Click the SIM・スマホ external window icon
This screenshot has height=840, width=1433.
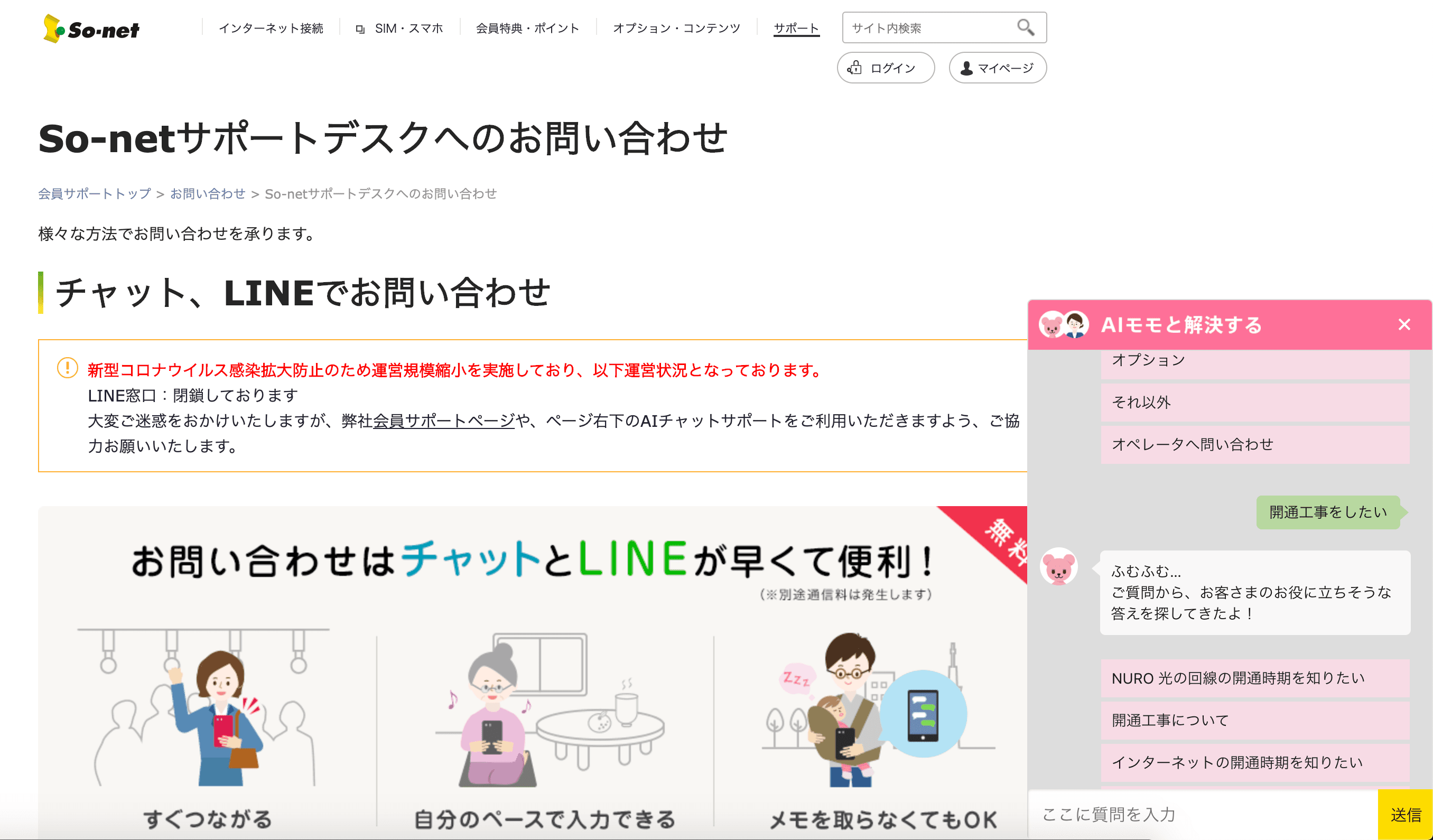click(359, 29)
